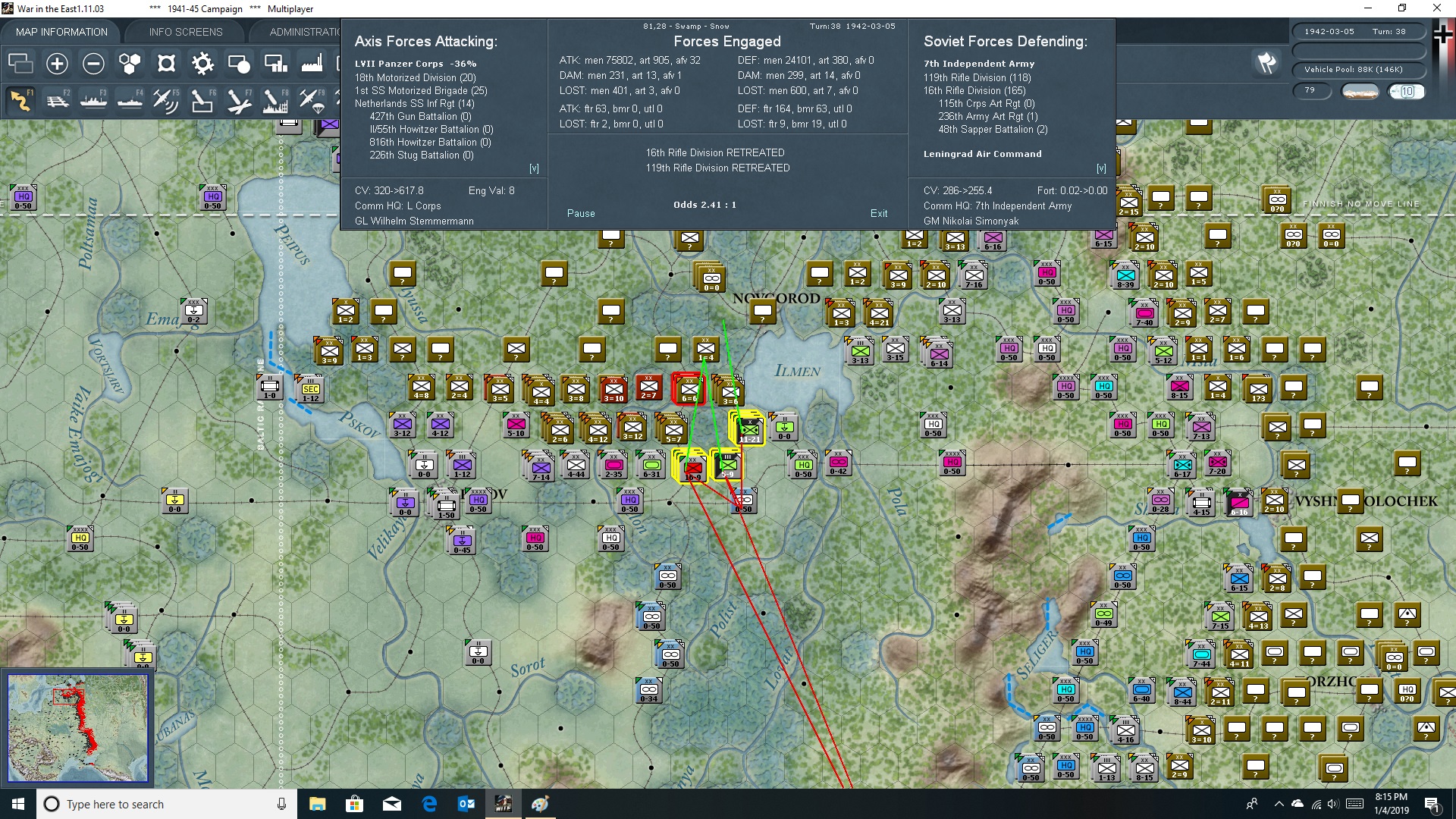Expand Axis attacker details with [v] control
This screenshot has width=1456, height=819.
point(535,168)
